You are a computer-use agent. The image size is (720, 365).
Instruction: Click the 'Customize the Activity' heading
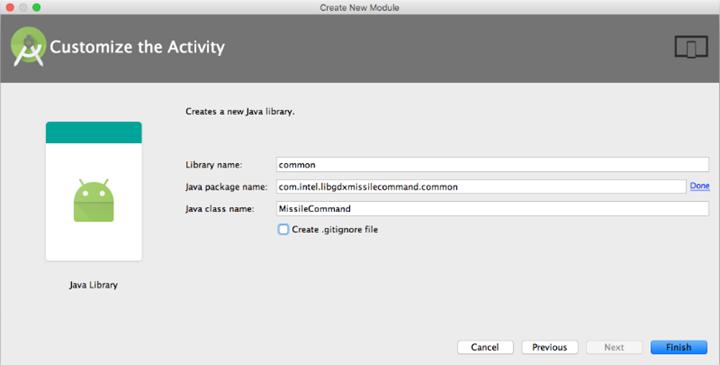(137, 47)
